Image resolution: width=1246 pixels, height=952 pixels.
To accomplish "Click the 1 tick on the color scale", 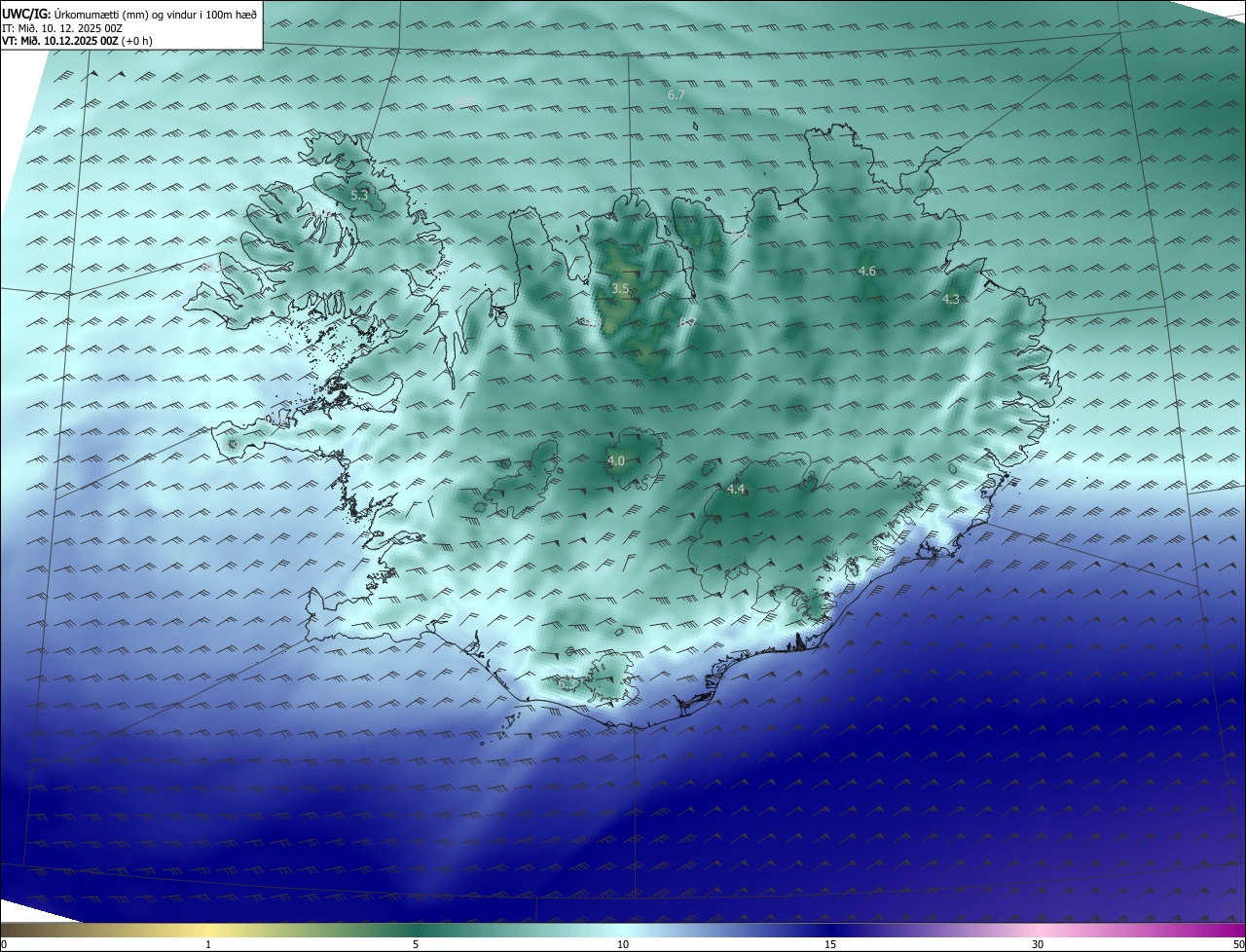I will tap(208, 944).
